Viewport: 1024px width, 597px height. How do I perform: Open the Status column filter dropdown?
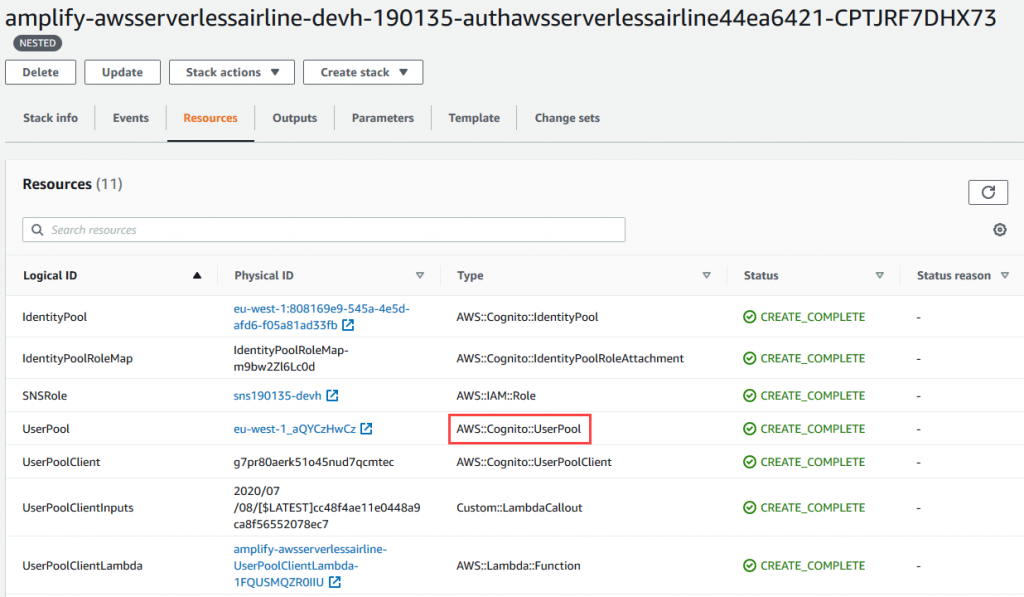(x=879, y=275)
